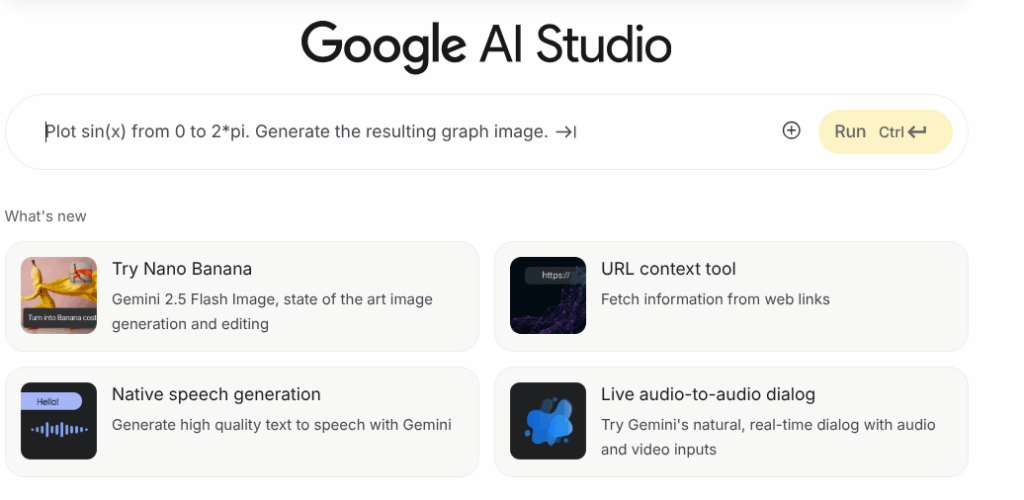Click the plus attachment icon in prompt box
This screenshot has height=500, width=1024.
coord(791,131)
